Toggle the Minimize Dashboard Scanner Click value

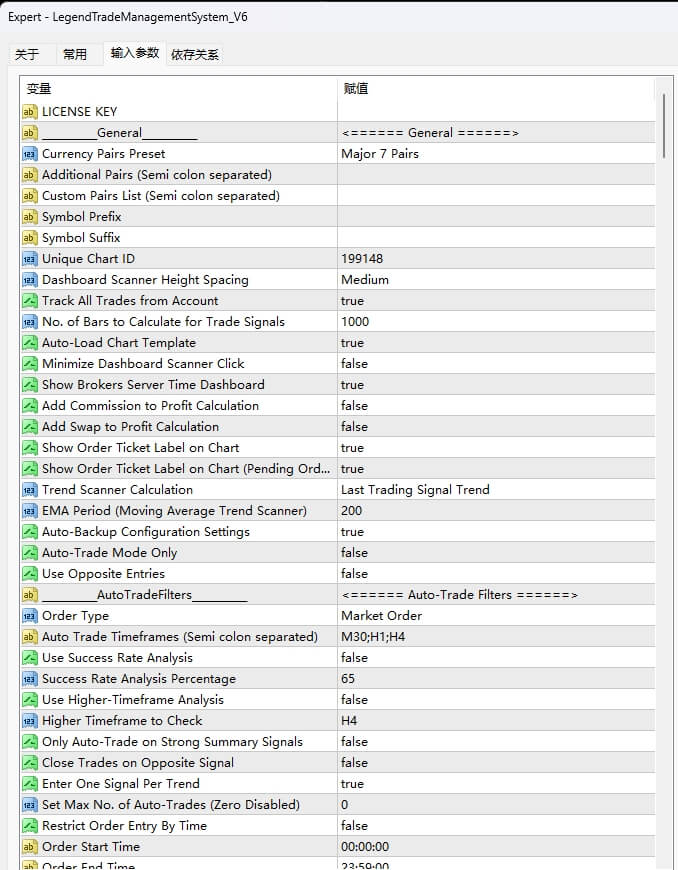[496, 364]
